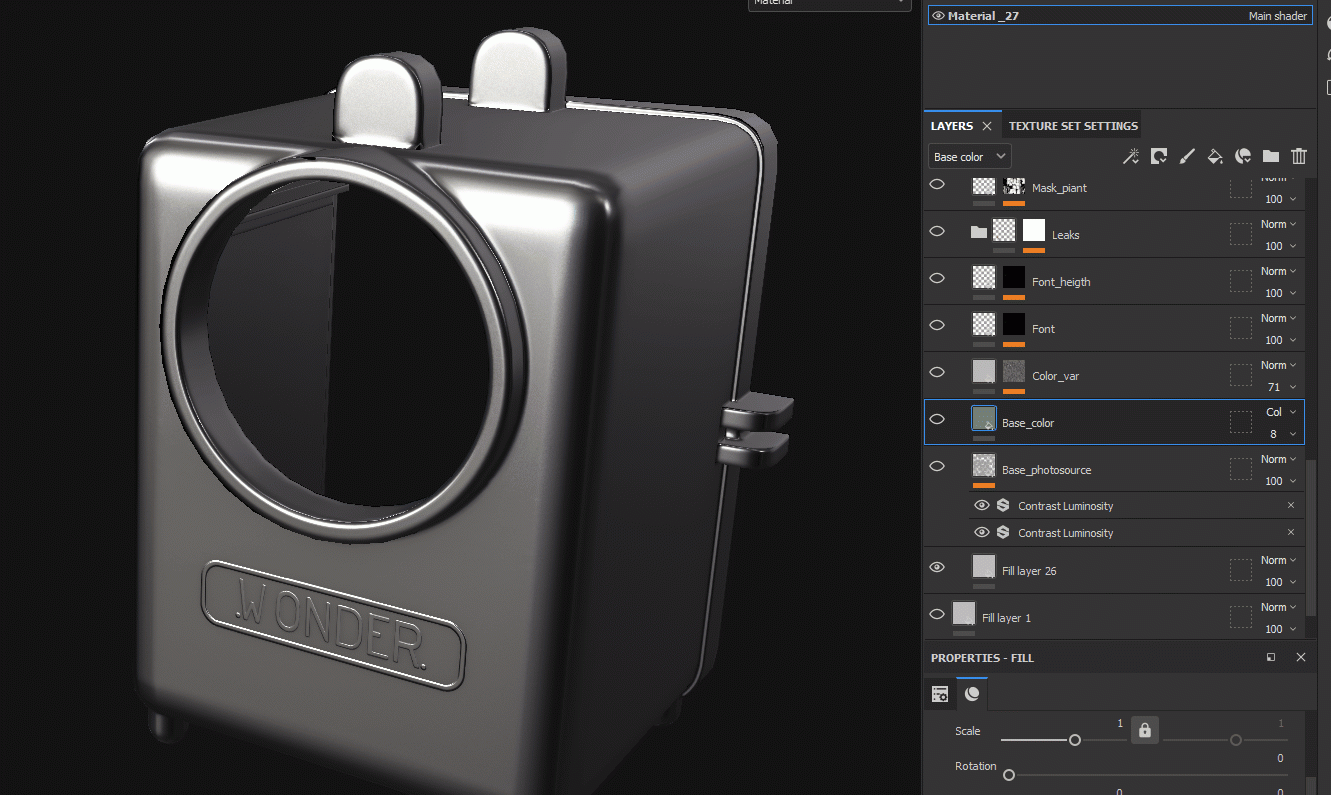Click the Add effect magic wand icon
The height and width of the screenshot is (795, 1331).
pyautogui.click(x=1131, y=156)
